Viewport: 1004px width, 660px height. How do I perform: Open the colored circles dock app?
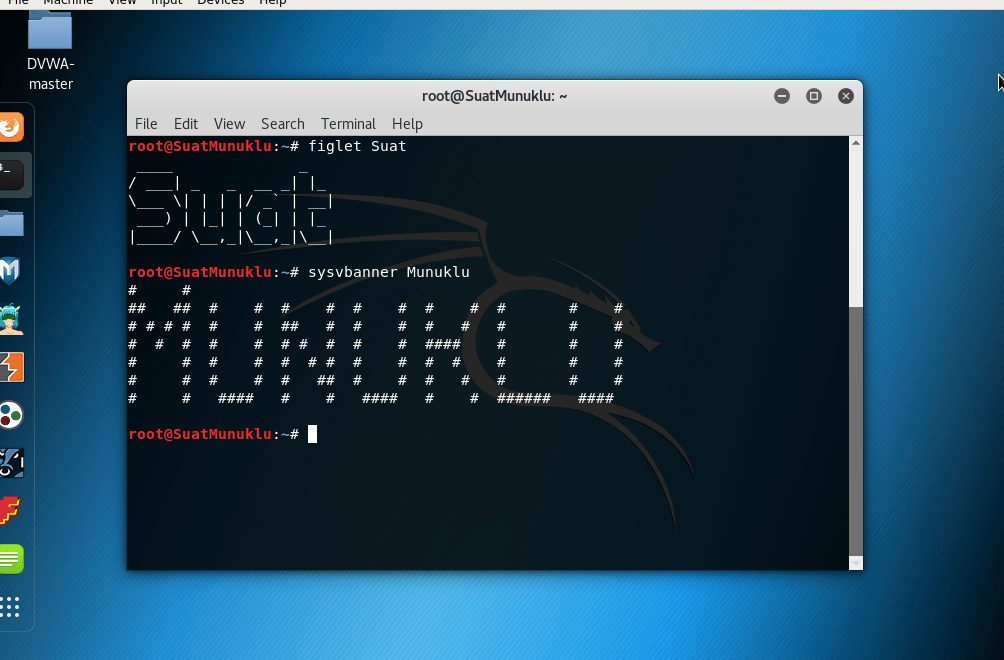pyautogui.click(x=11, y=415)
